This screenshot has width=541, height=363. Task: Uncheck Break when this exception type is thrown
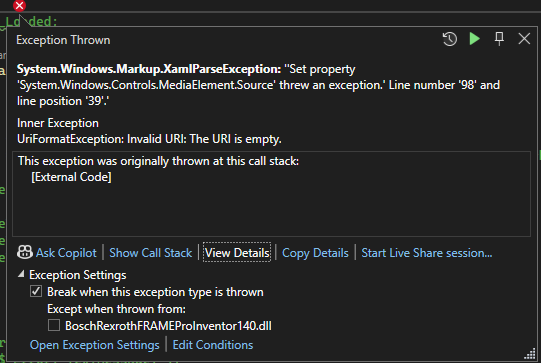(36, 292)
